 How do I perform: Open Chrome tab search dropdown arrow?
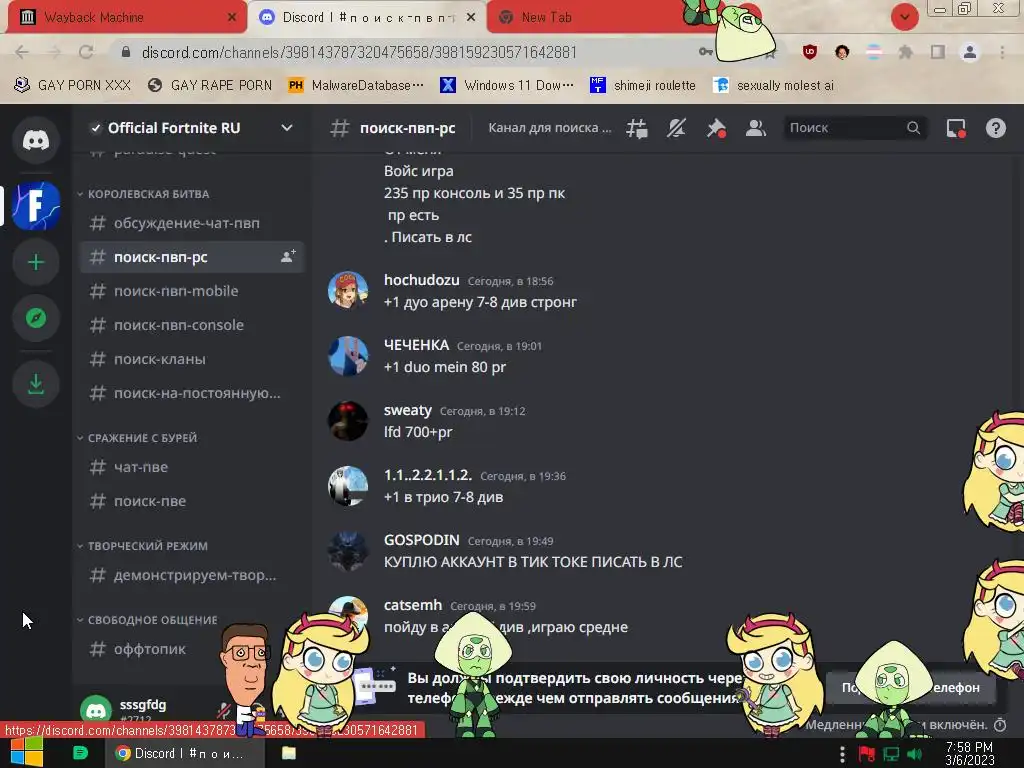pos(904,16)
